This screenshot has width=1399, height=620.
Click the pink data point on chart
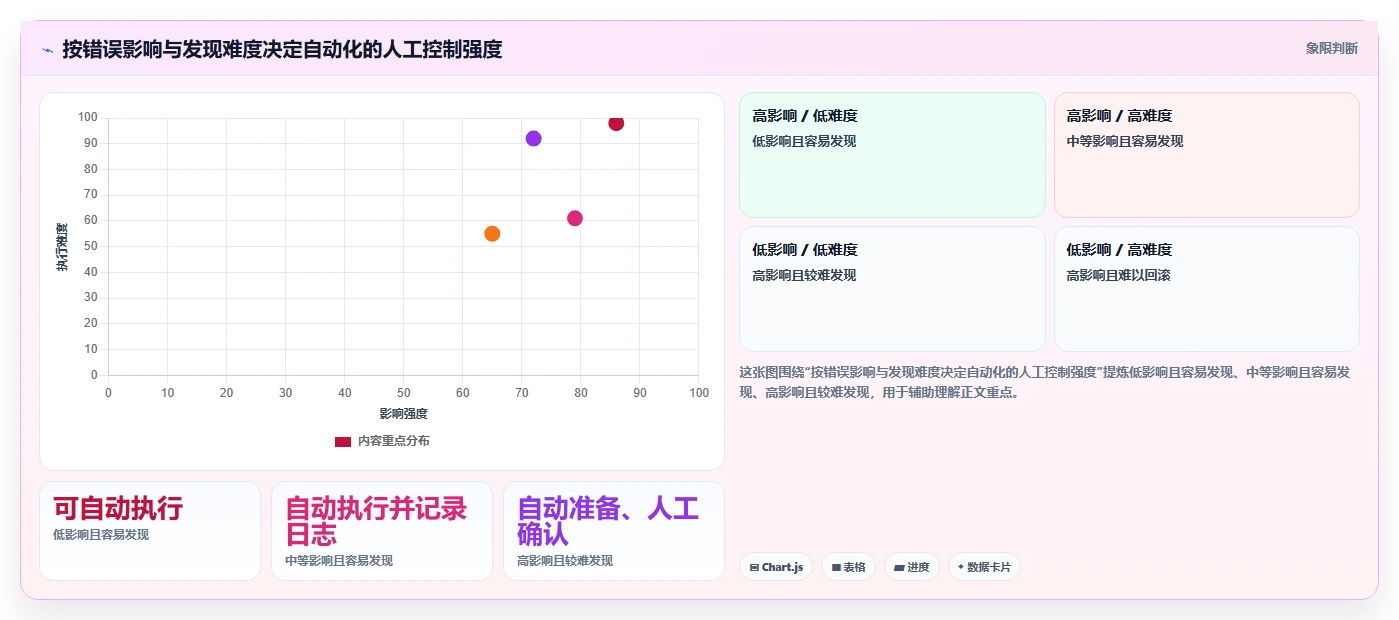575,218
